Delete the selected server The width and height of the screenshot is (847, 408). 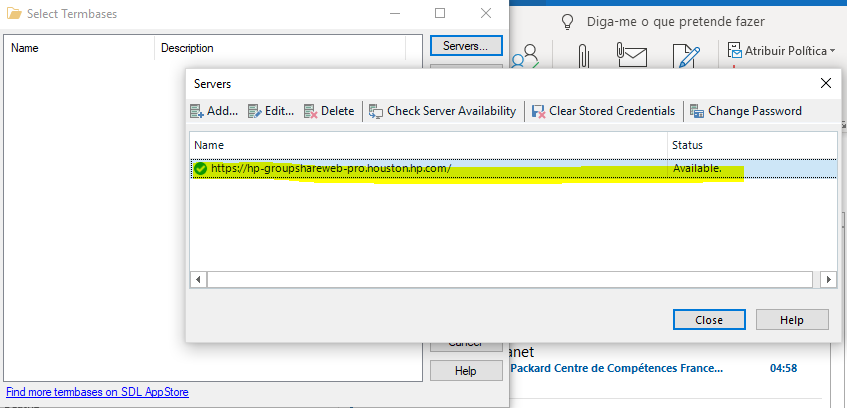coord(329,111)
